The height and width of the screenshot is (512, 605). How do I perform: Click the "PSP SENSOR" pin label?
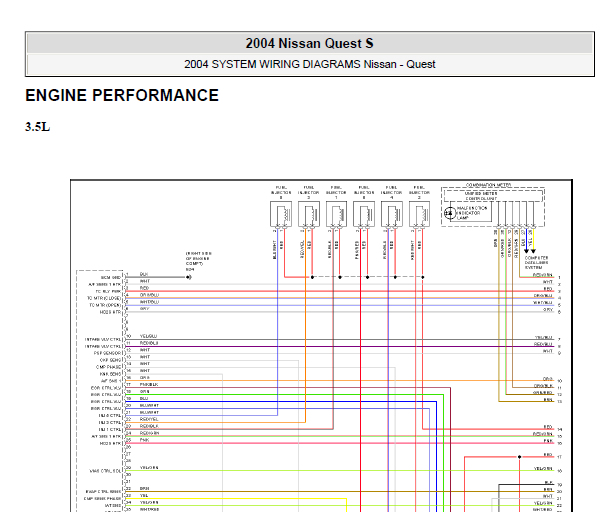pos(107,353)
